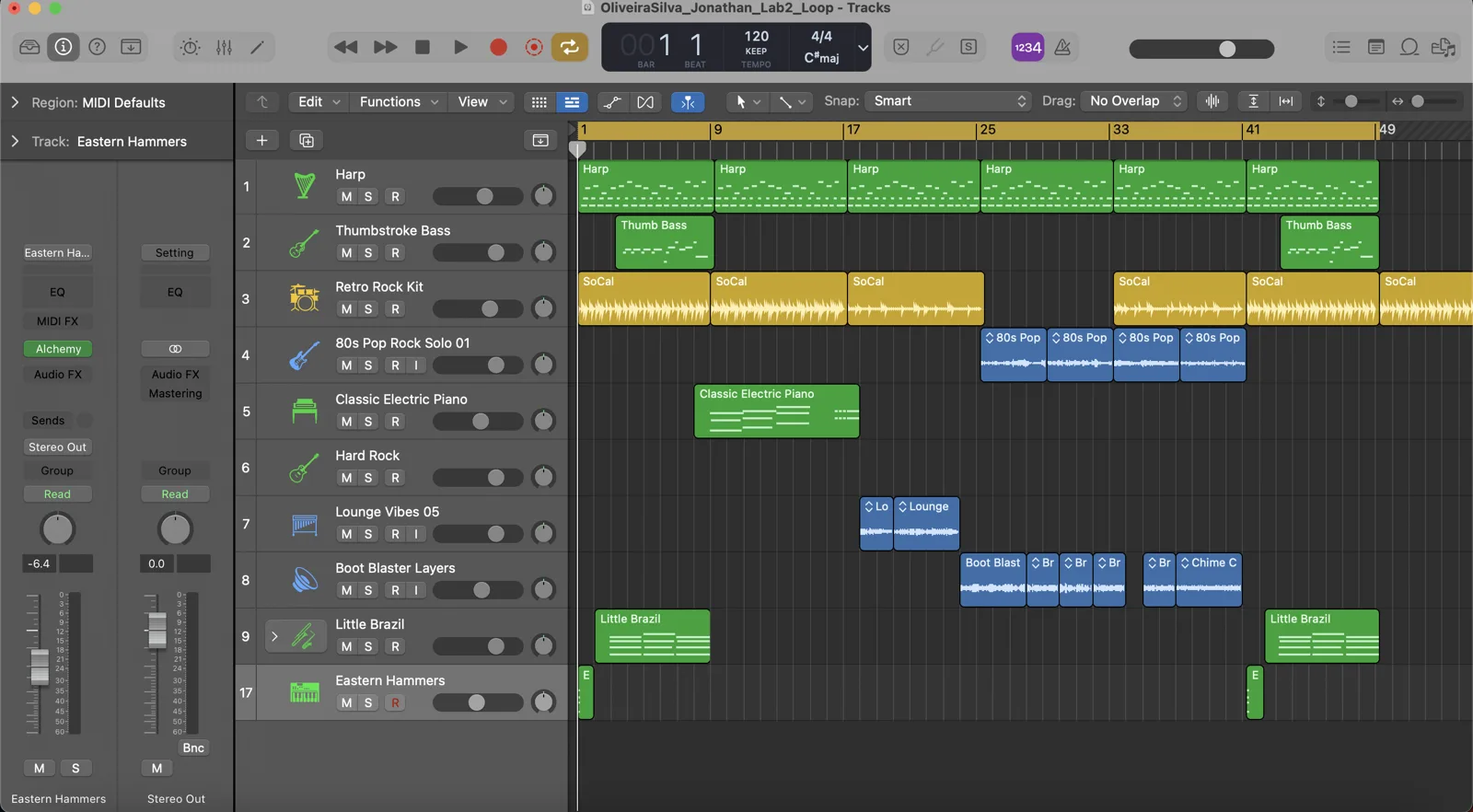This screenshot has height=812, width=1473.
Task: Stop playback
Action: pos(423,47)
